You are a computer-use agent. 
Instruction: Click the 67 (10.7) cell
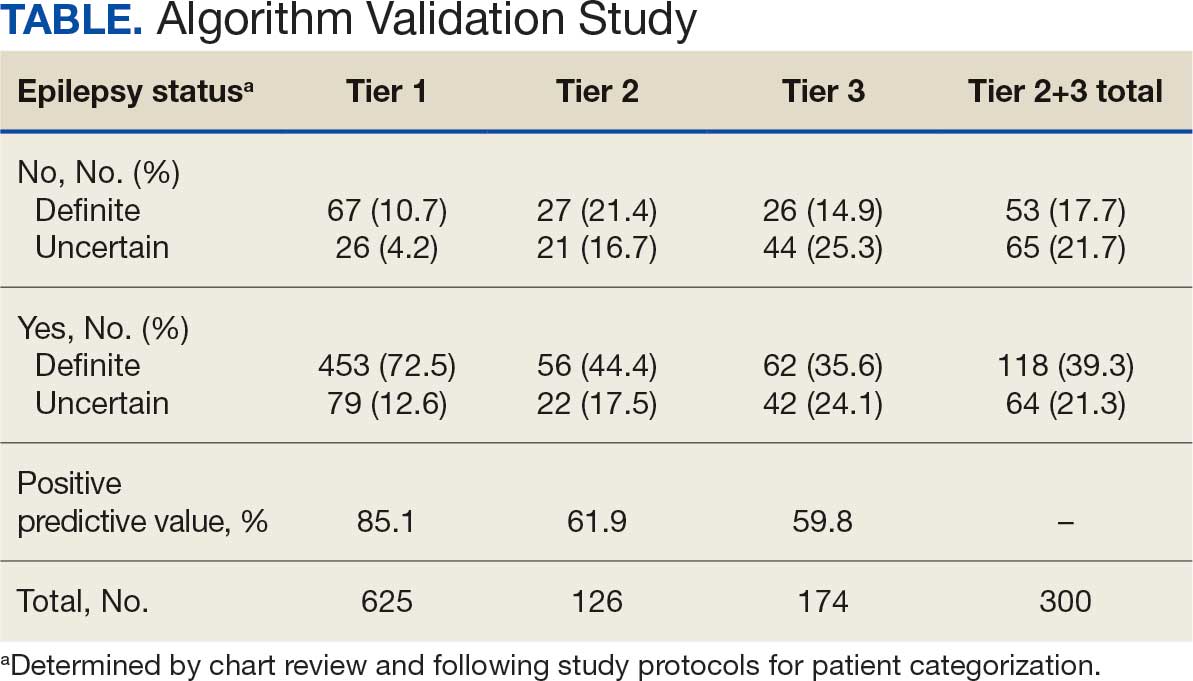[386, 210]
